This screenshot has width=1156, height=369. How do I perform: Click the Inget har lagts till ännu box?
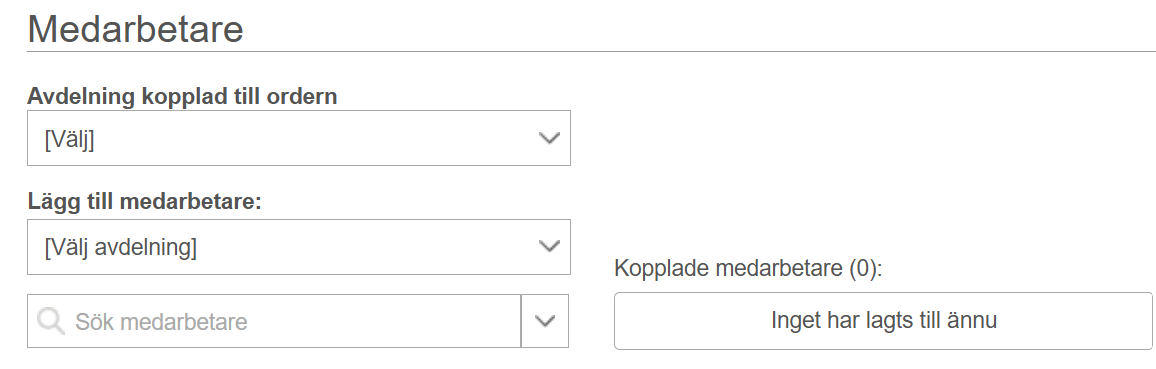pos(883,320)
